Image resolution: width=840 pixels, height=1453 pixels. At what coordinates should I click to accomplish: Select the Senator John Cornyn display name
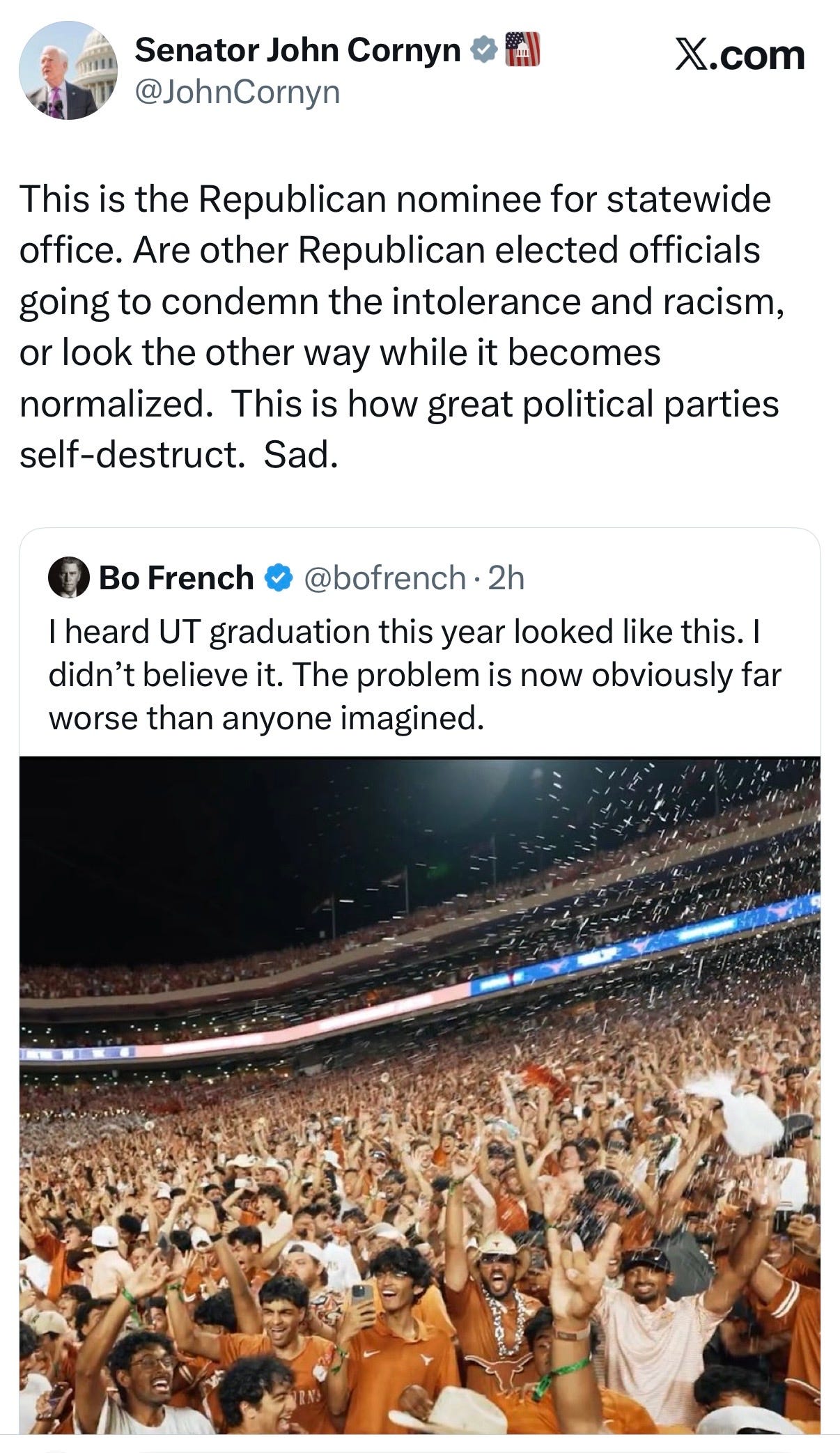pyautogui.click(x=297, y=50)
